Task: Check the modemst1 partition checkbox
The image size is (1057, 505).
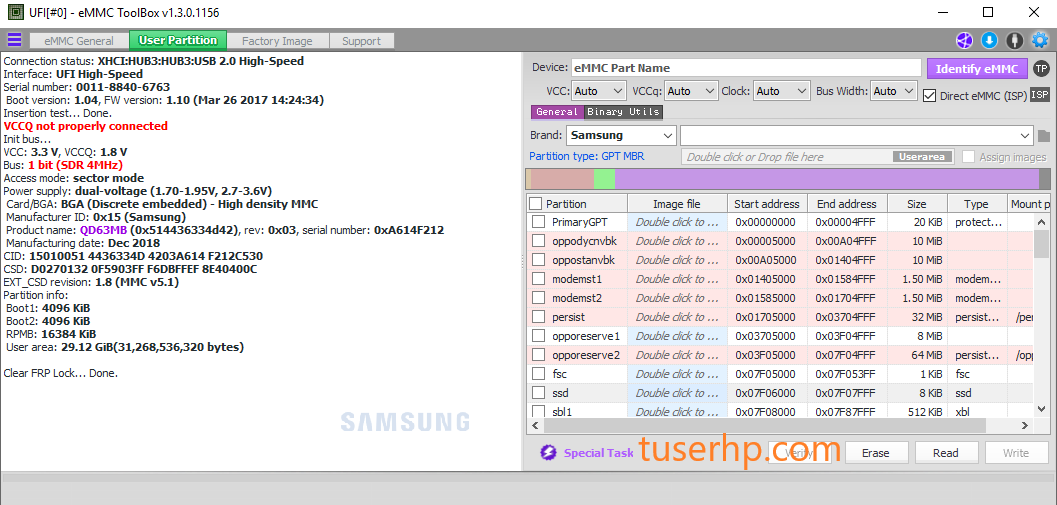Action: pos(539,278)
